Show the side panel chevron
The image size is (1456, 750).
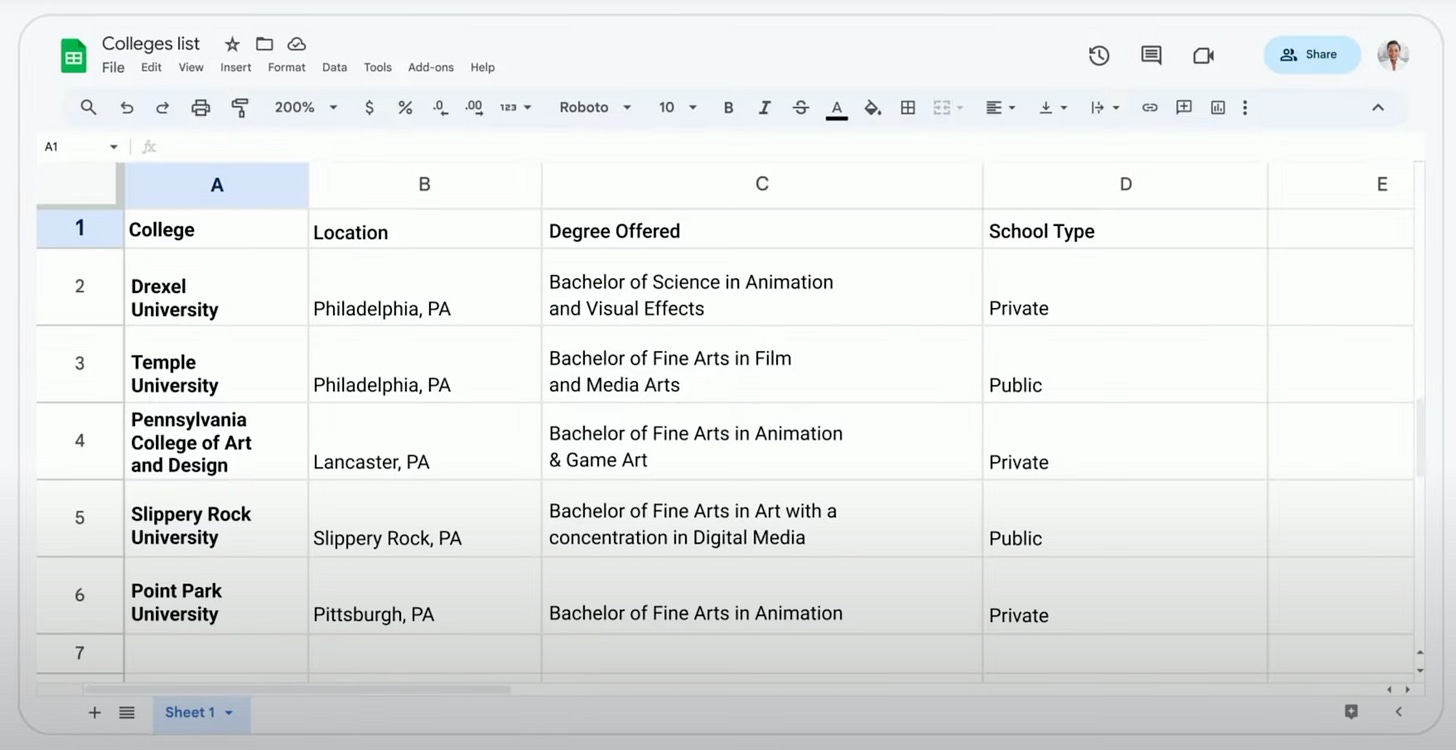[x=1398, y=712]
